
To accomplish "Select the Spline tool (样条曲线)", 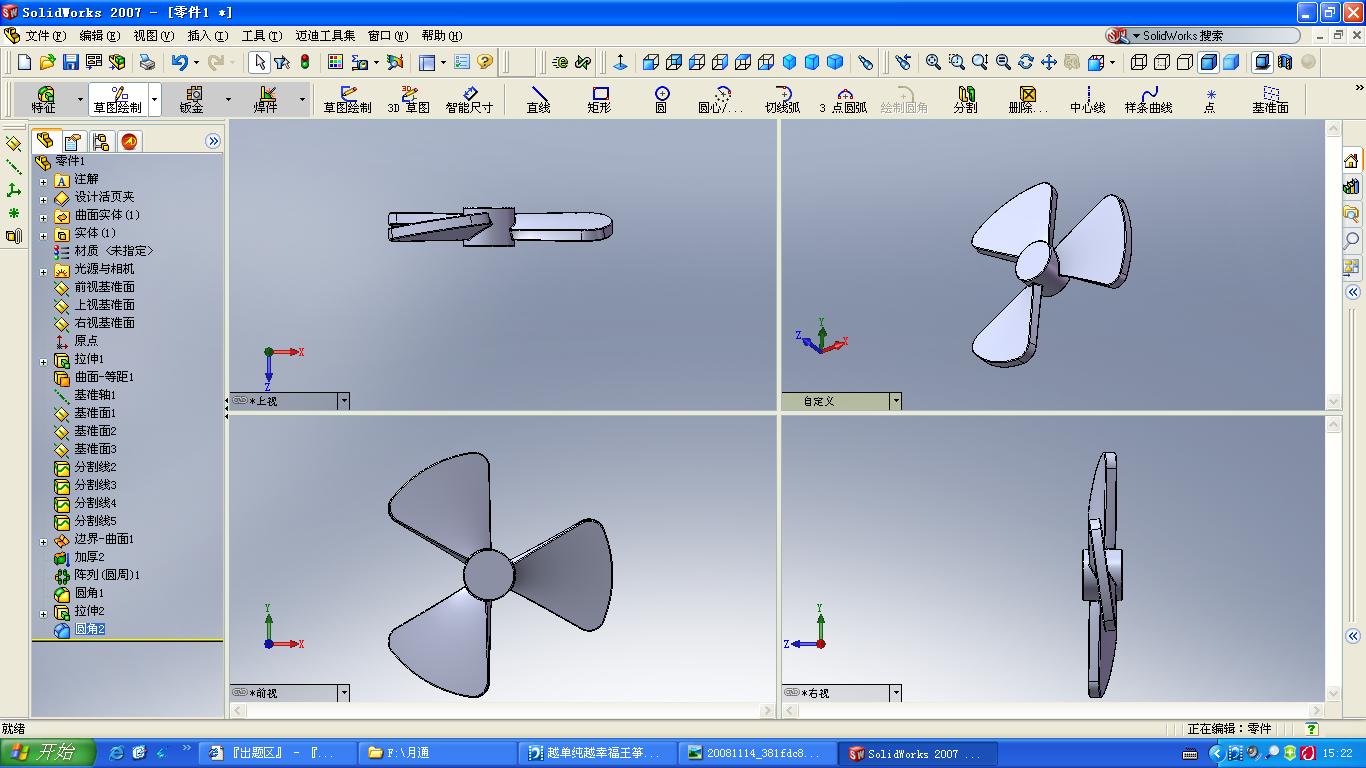I will click(x=1148, y=100).
